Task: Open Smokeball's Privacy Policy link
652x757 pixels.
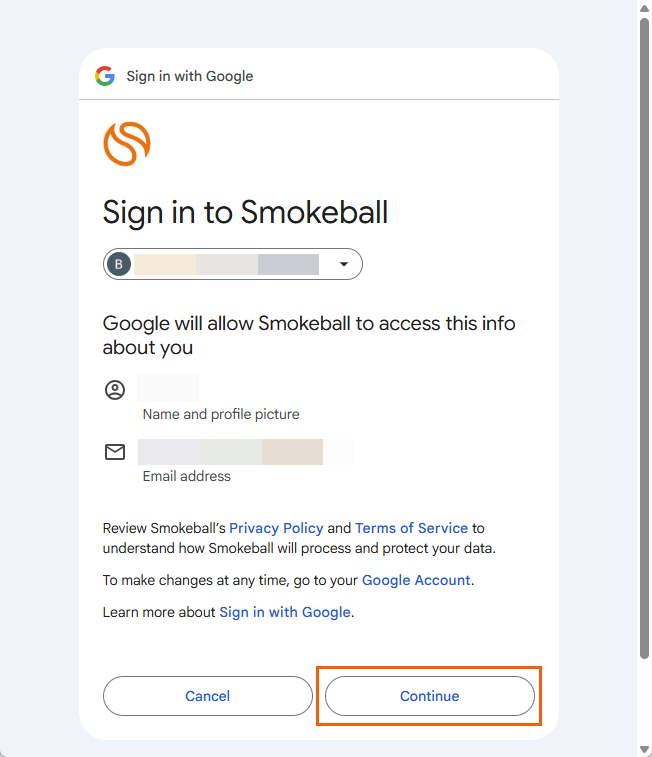Action: click(276, 528)
